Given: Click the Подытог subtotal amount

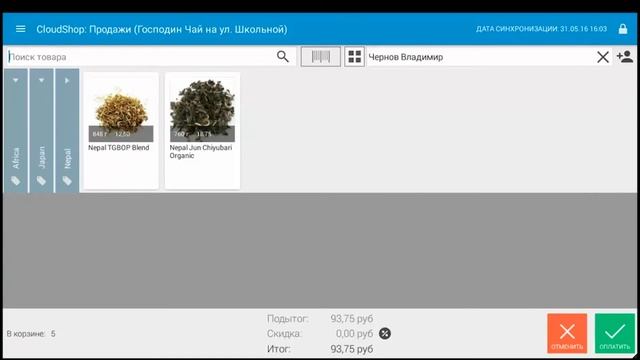Looking at the screenshot, I should pos(352,318).
